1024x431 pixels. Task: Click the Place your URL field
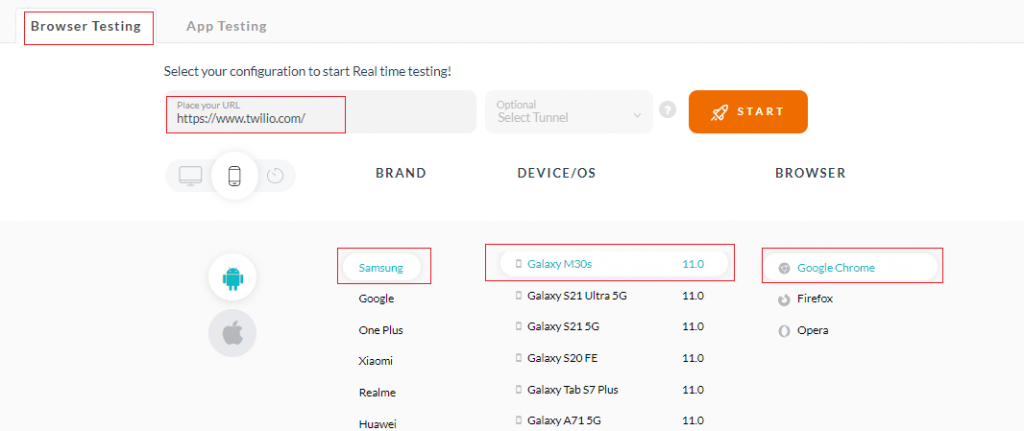(x=256, y=113)
